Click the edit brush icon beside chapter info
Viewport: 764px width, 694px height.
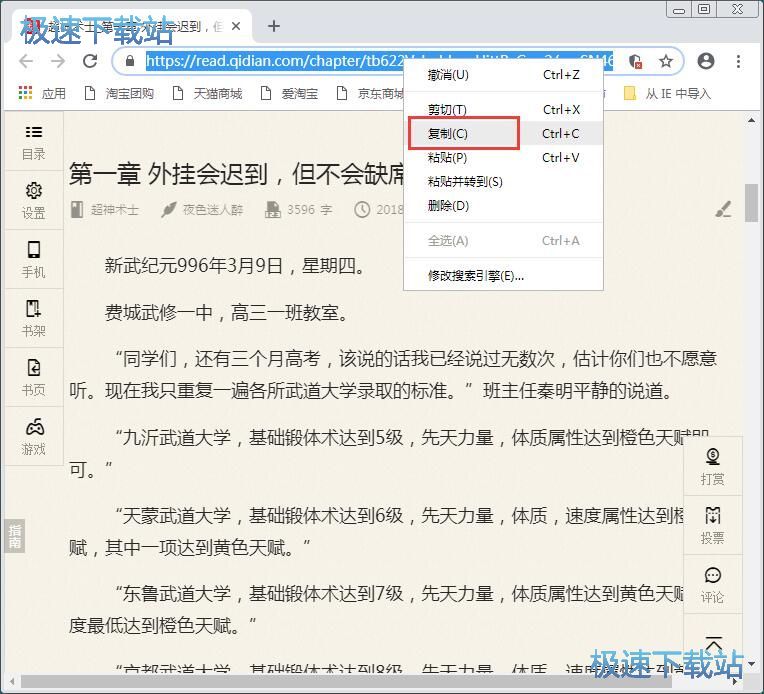pyautogui.click(x=724, y=209)
